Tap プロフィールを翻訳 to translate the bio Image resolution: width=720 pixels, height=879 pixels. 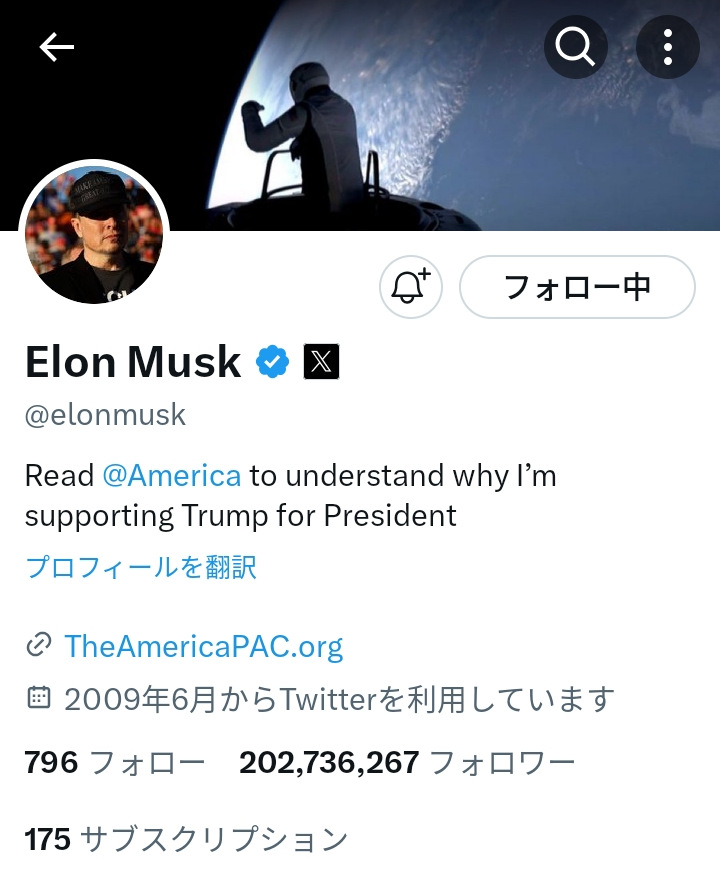tap(141, 568)
